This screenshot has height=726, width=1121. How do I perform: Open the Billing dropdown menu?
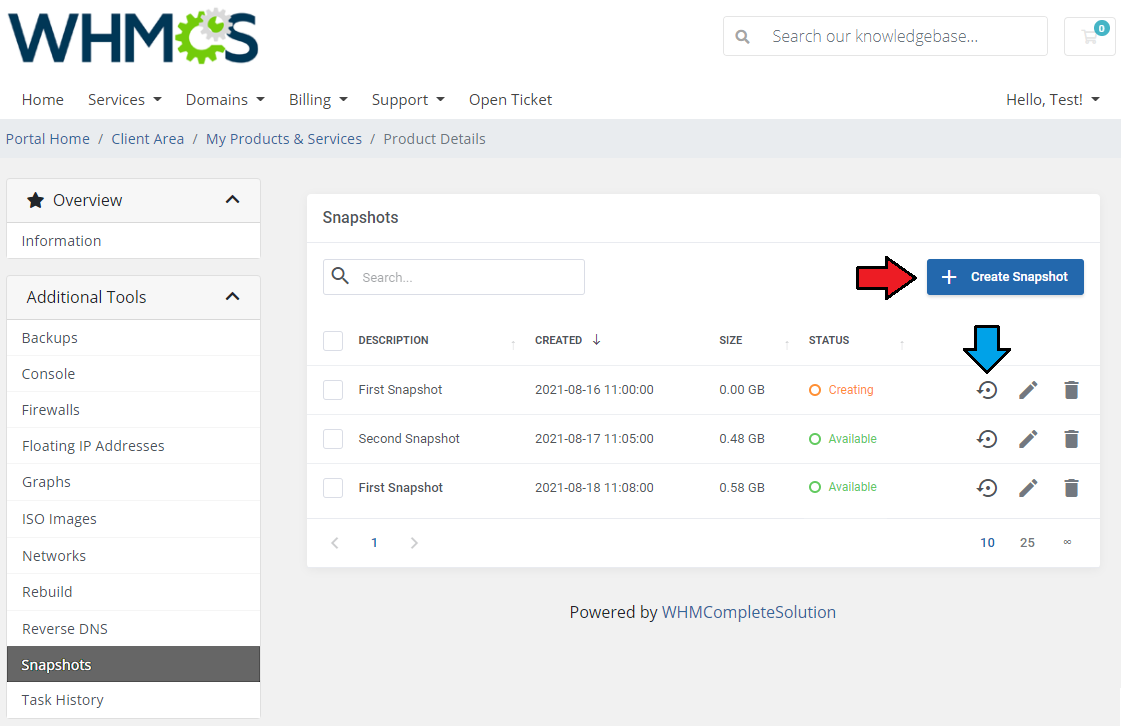pyautogui.click(x=318, y=99)
